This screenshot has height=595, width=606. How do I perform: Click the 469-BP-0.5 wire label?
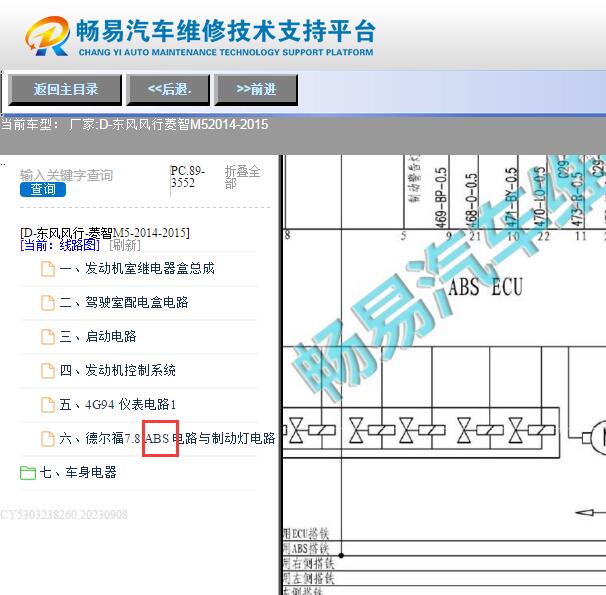pyautogui.click(x=441, y=198)
